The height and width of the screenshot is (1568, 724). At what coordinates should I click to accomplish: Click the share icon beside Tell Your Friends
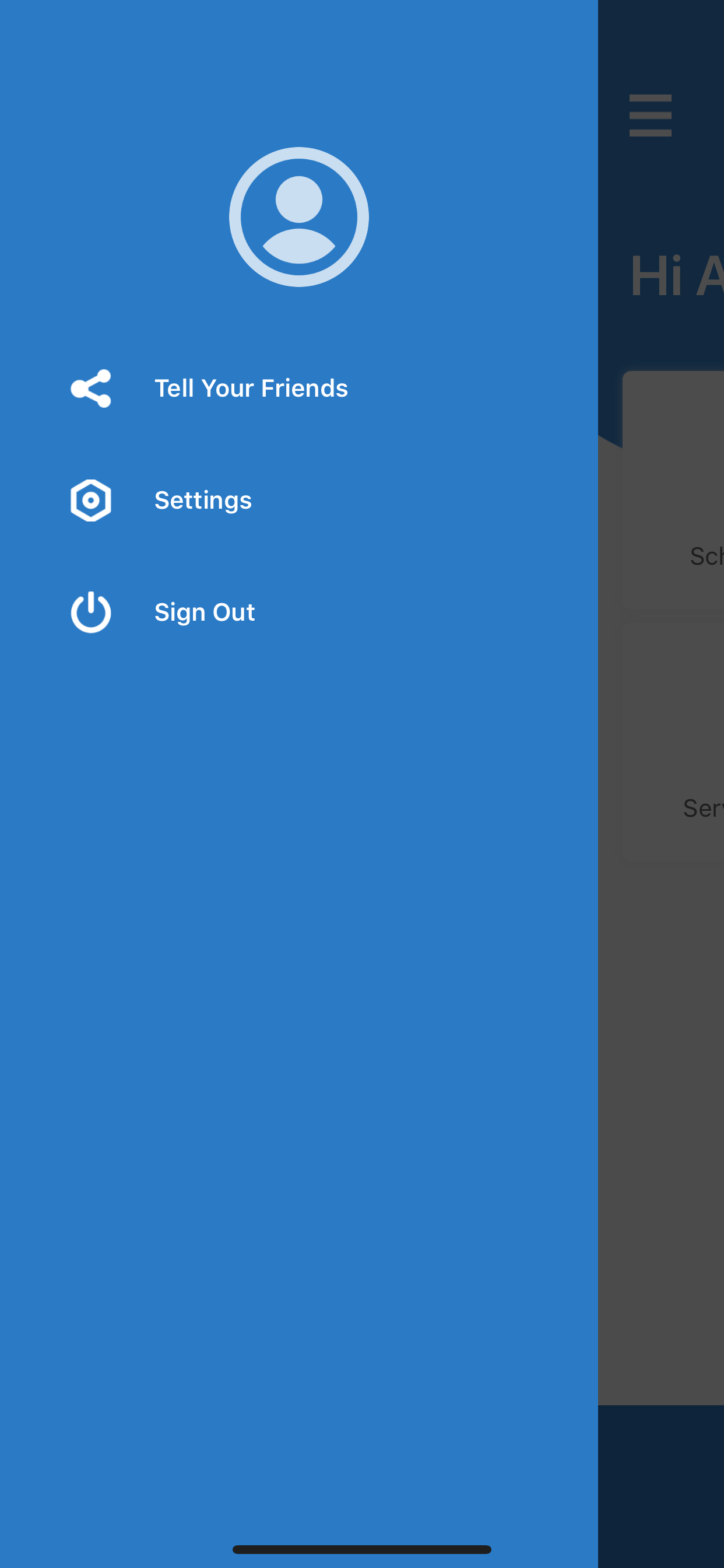(91, 388)
